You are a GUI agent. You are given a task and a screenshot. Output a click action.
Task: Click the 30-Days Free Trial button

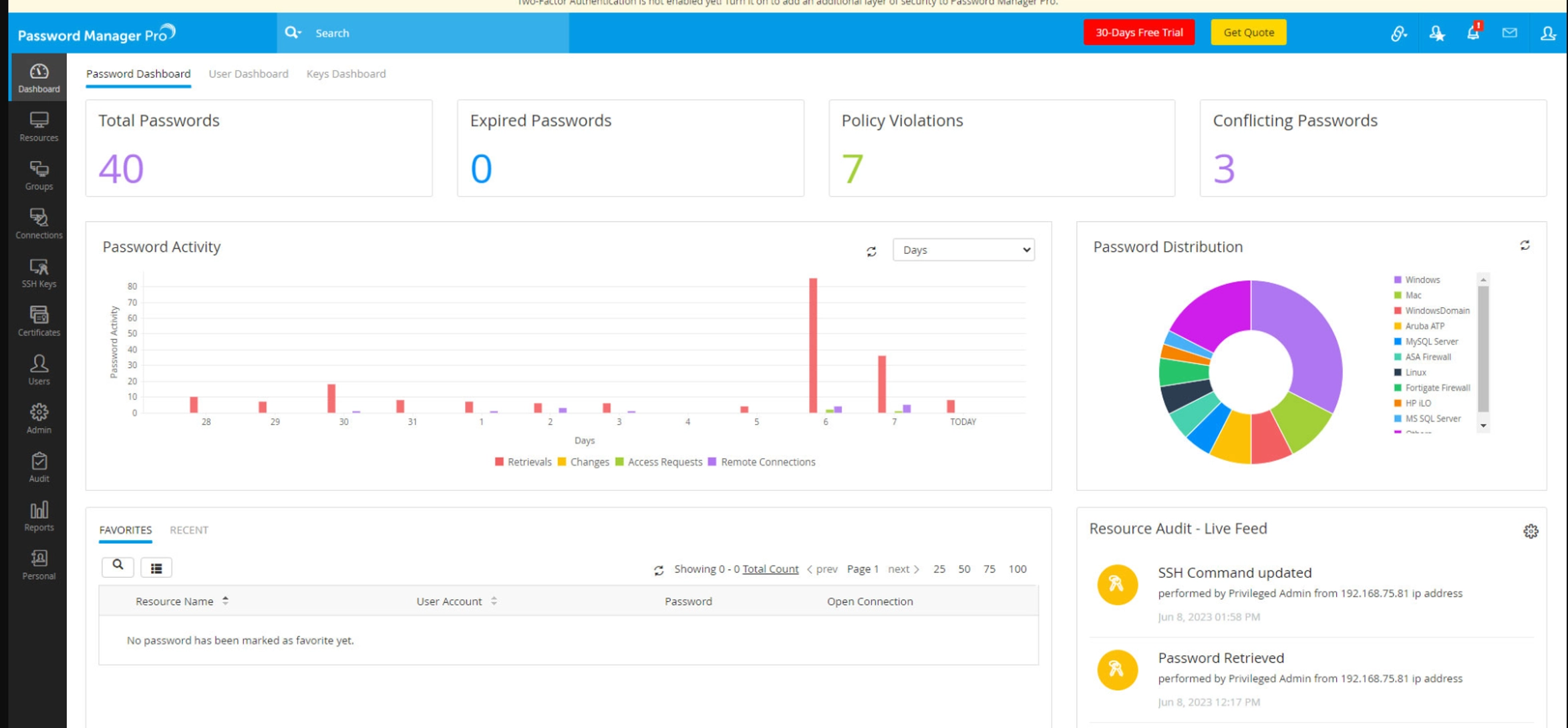tap(1139, 32)
